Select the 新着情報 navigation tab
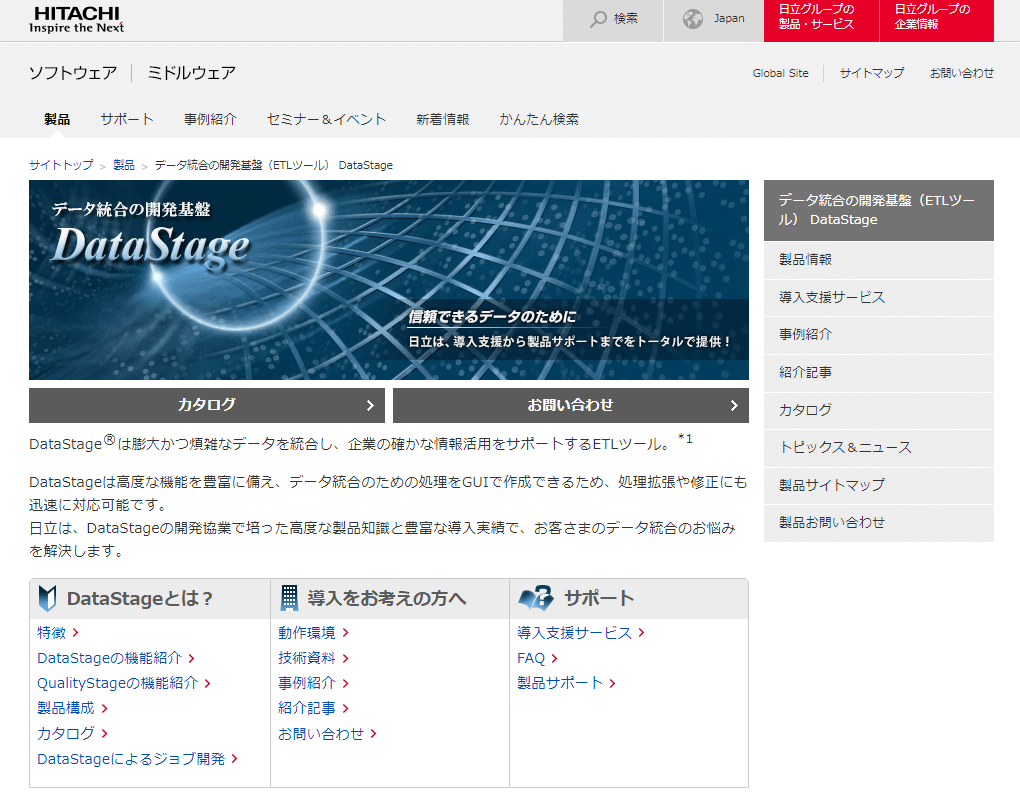The height and width of the screenshot is (798, 1020). click(x=442, y=120)
